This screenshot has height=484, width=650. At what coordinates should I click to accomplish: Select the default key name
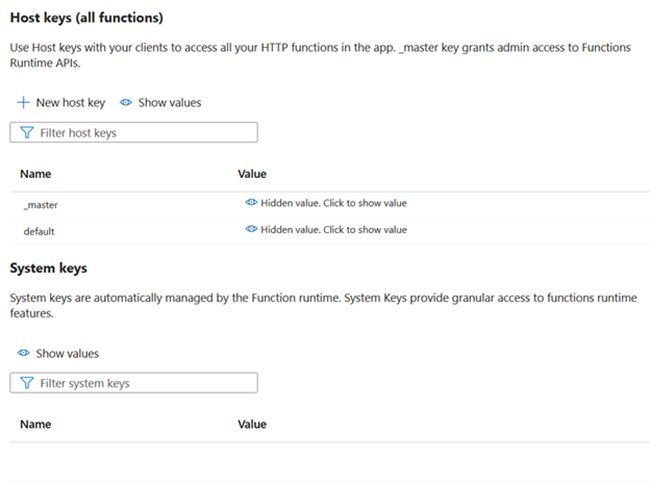39,231
